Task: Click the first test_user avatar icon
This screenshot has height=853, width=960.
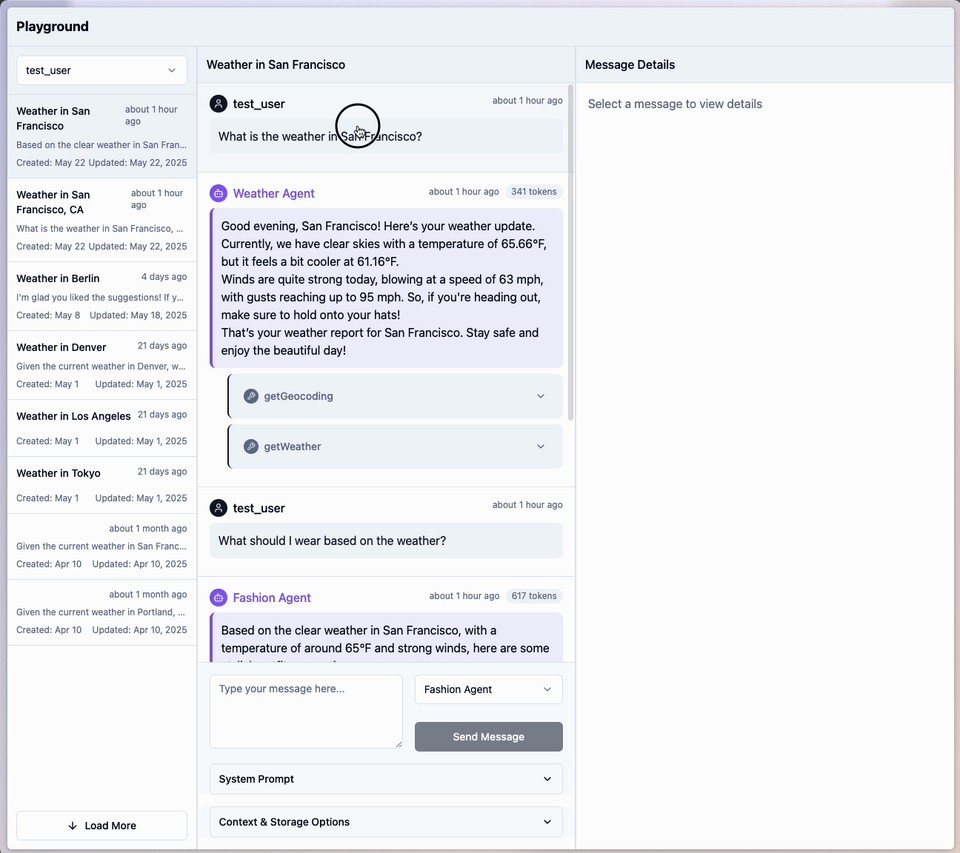Action: tap(219, 103)
